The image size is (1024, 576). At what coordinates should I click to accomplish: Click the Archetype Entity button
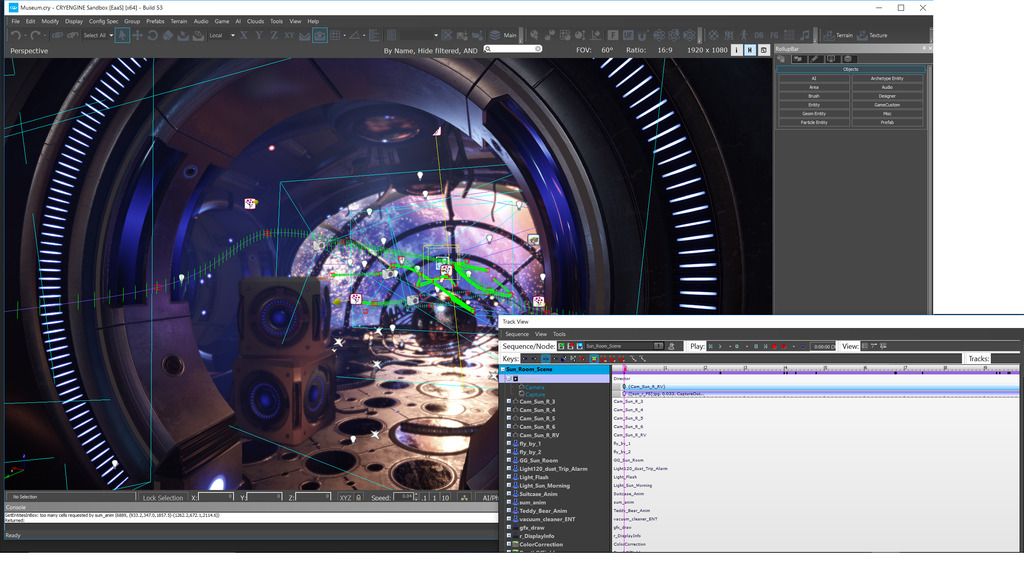coord(887,78)
